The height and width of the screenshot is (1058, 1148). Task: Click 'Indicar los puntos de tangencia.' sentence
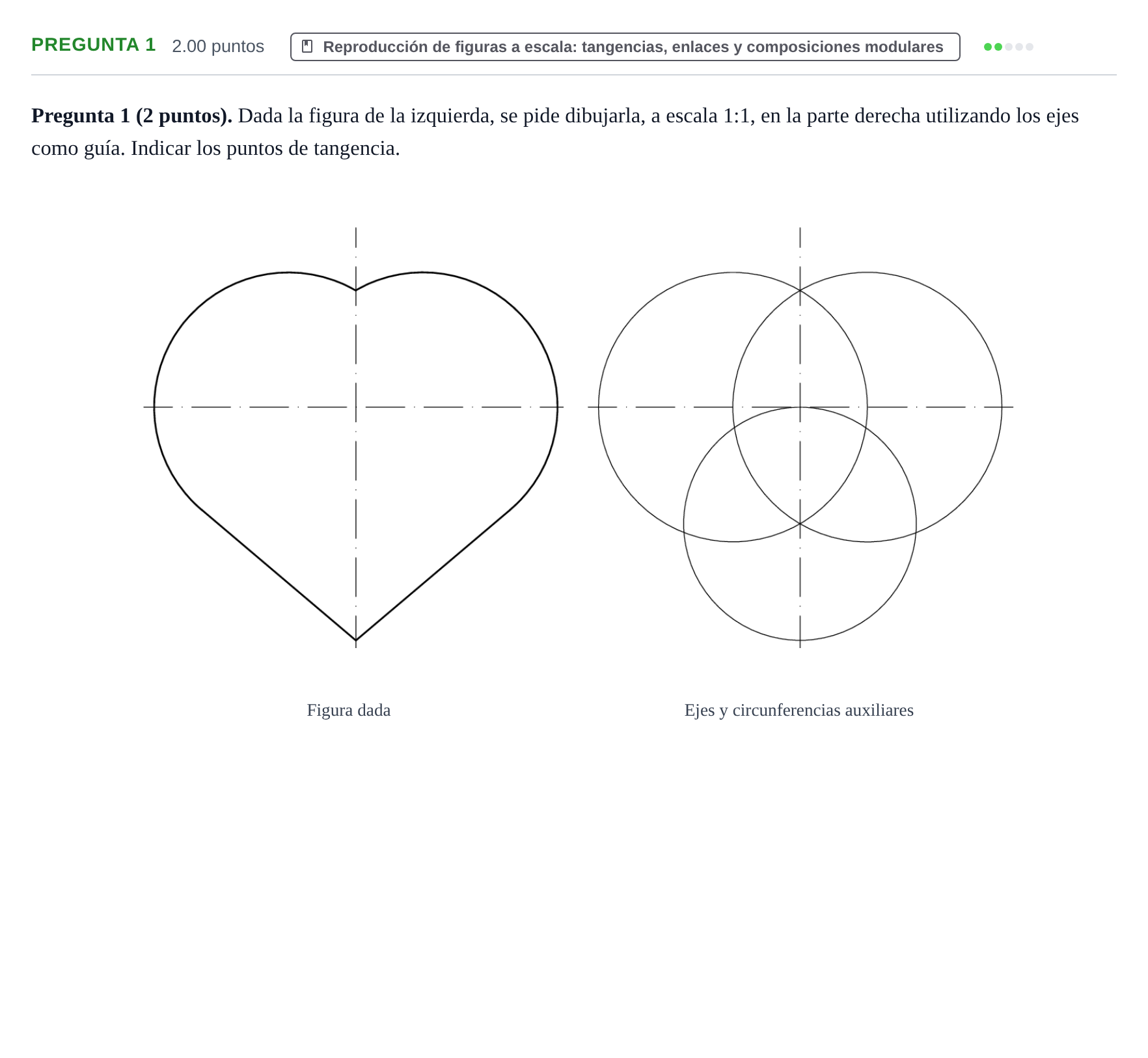[266, 148]
